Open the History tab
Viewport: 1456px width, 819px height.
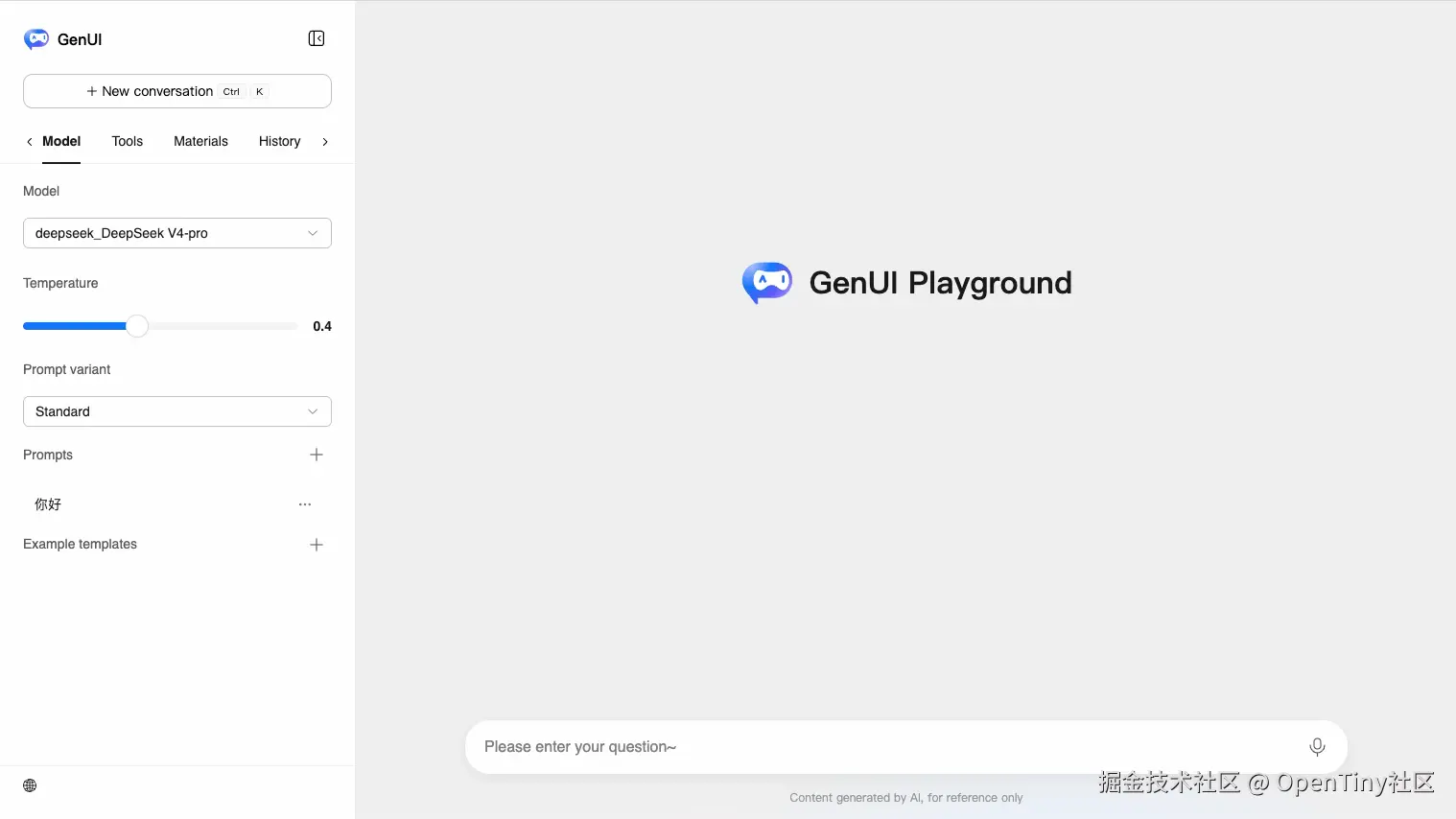pos(279,141)
